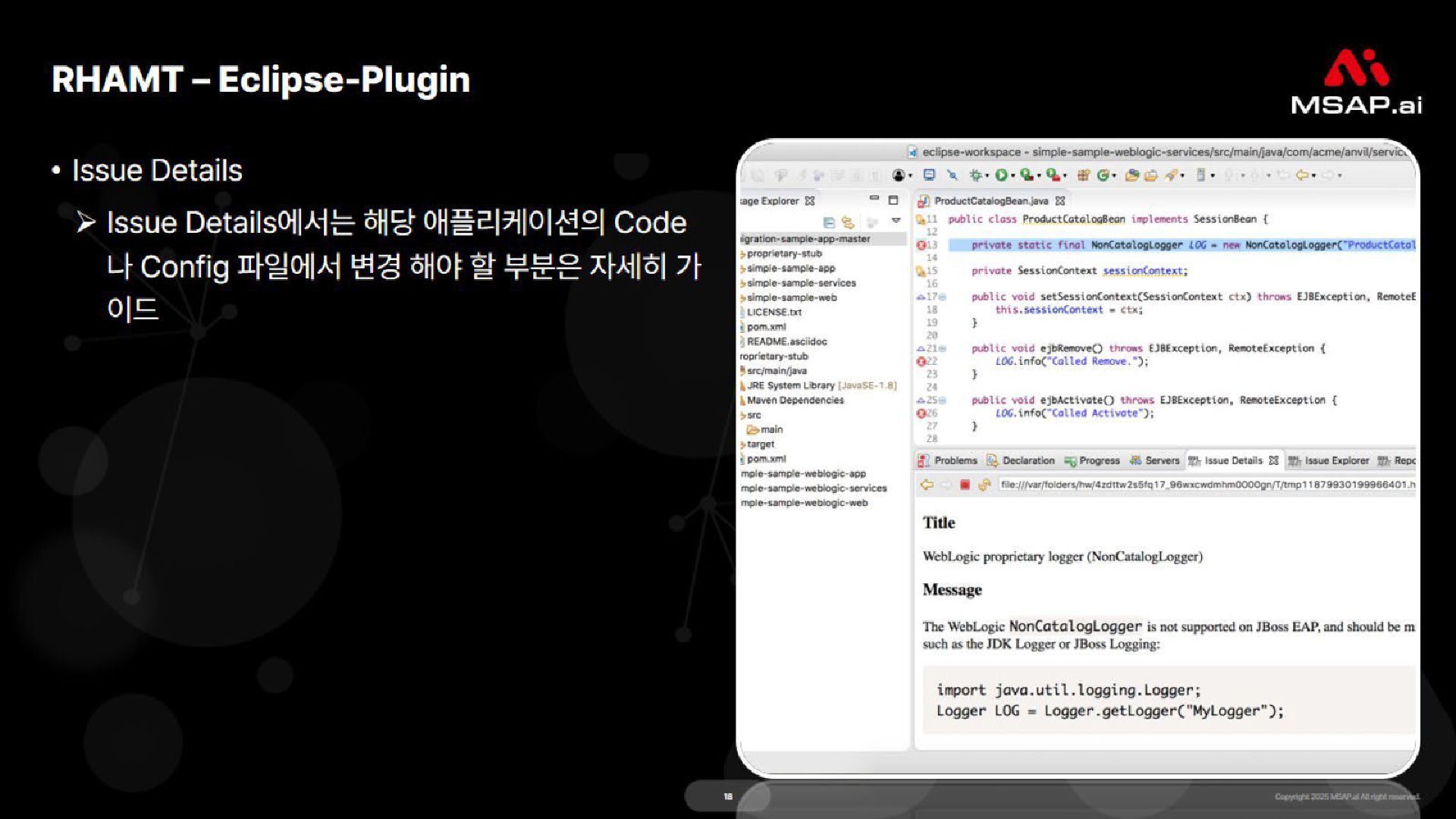
Task: Click the New Java Class icon
Action: tap(1103, 175)
